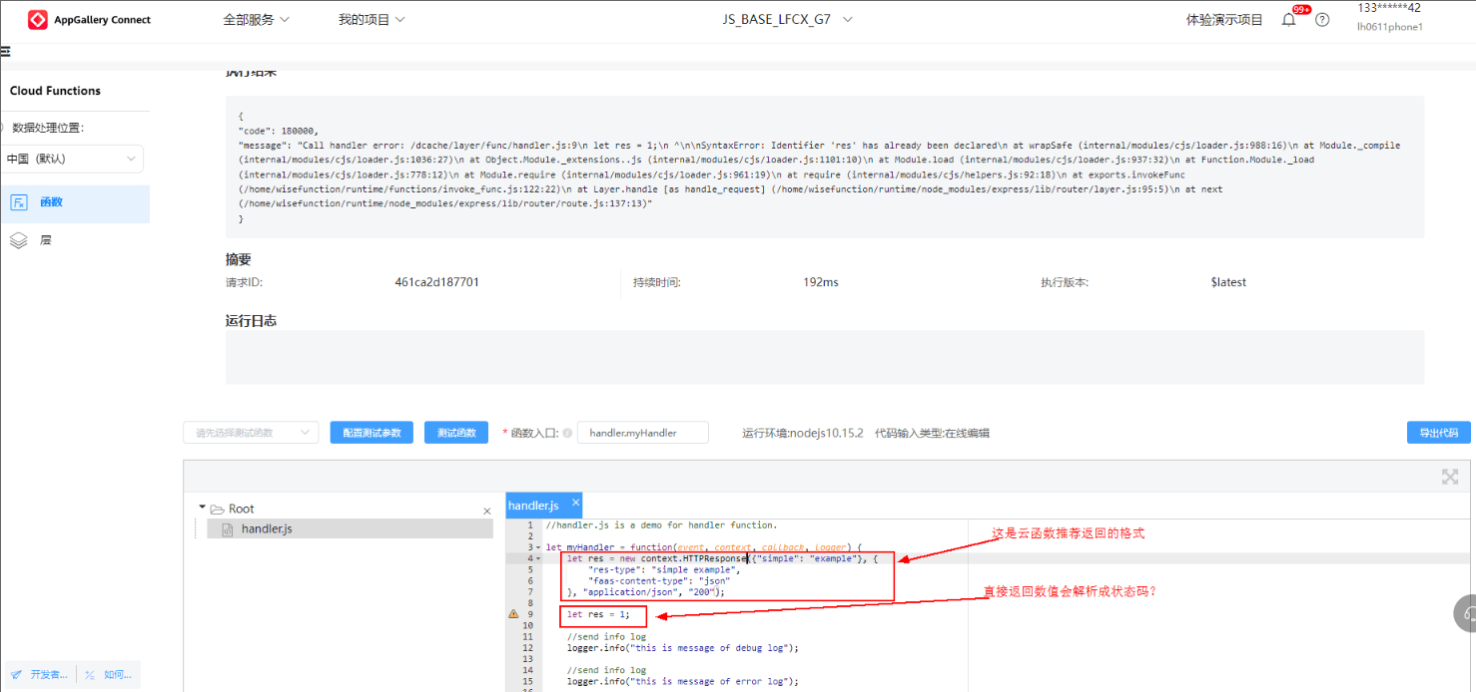Click the AppGallery Connect logo
1476x692 pixels.
pos(89,20)
